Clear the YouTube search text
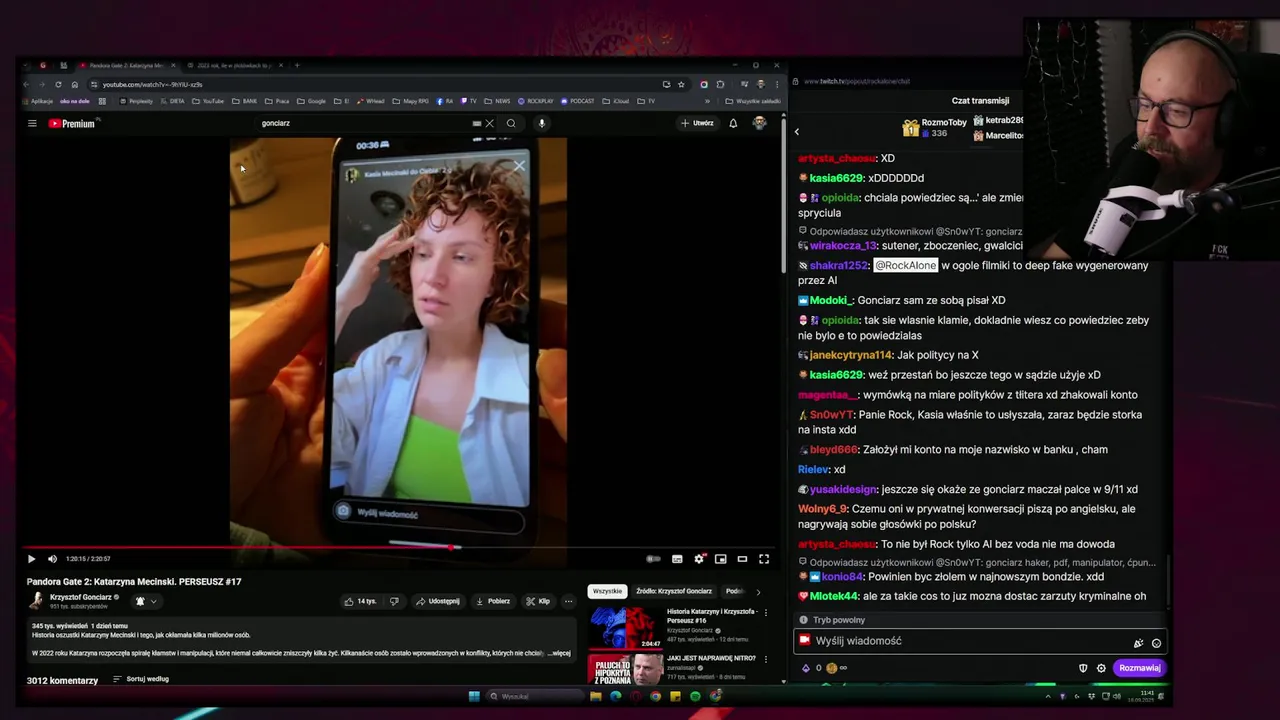Image resolution: width=1280 pixels, height=720 pixels. coord(489,123)
